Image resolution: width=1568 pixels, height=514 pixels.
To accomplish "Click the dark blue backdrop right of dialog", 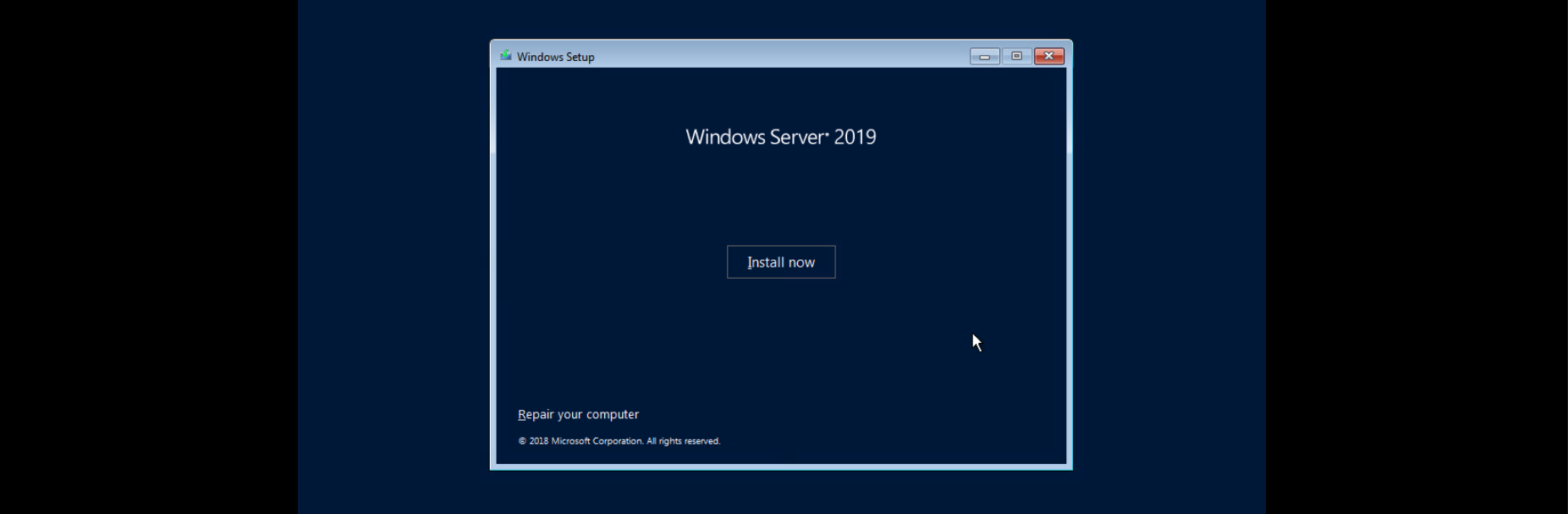I will pos(1168,254).
